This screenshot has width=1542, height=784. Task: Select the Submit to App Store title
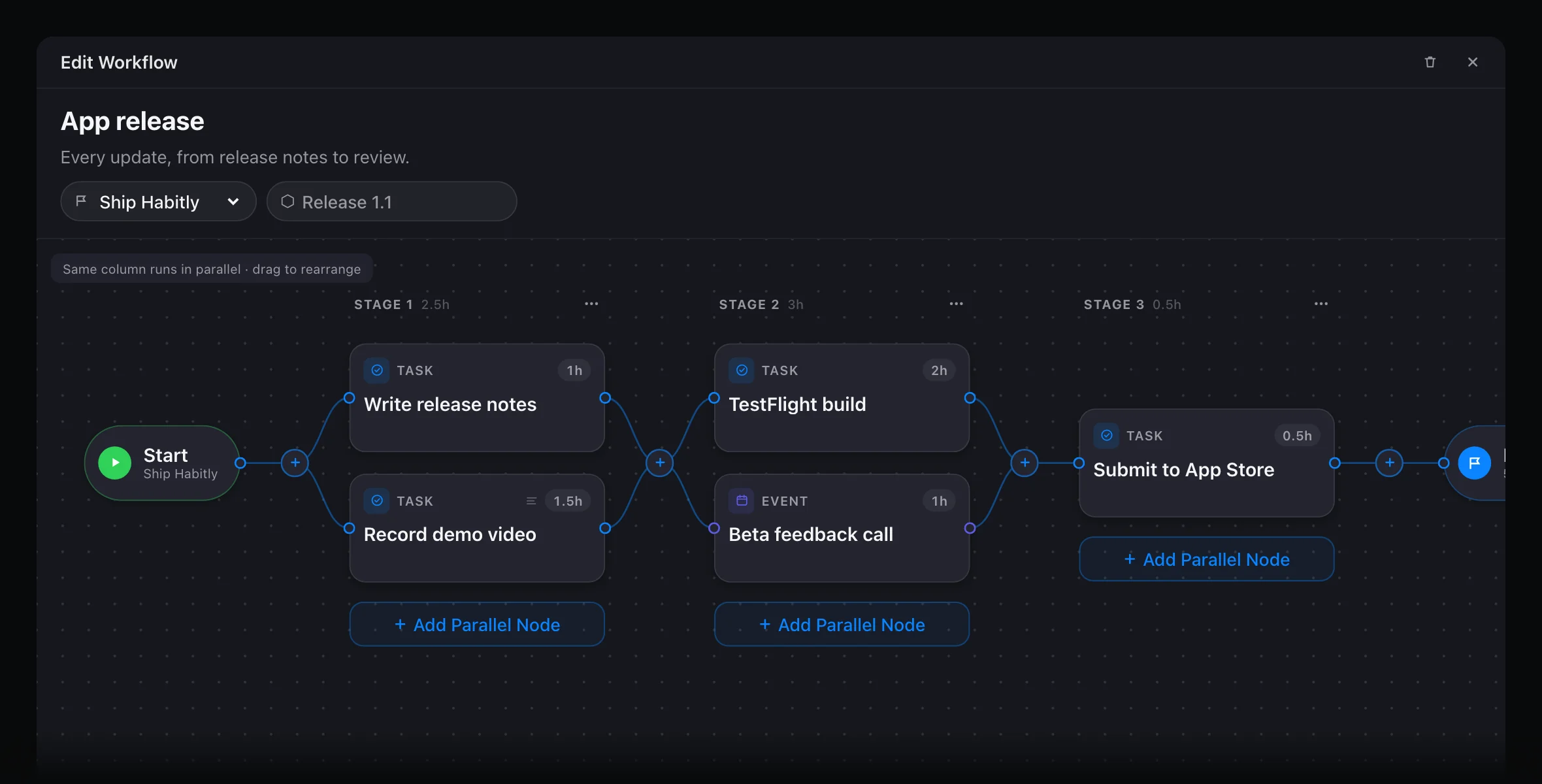pos(1183,470)
